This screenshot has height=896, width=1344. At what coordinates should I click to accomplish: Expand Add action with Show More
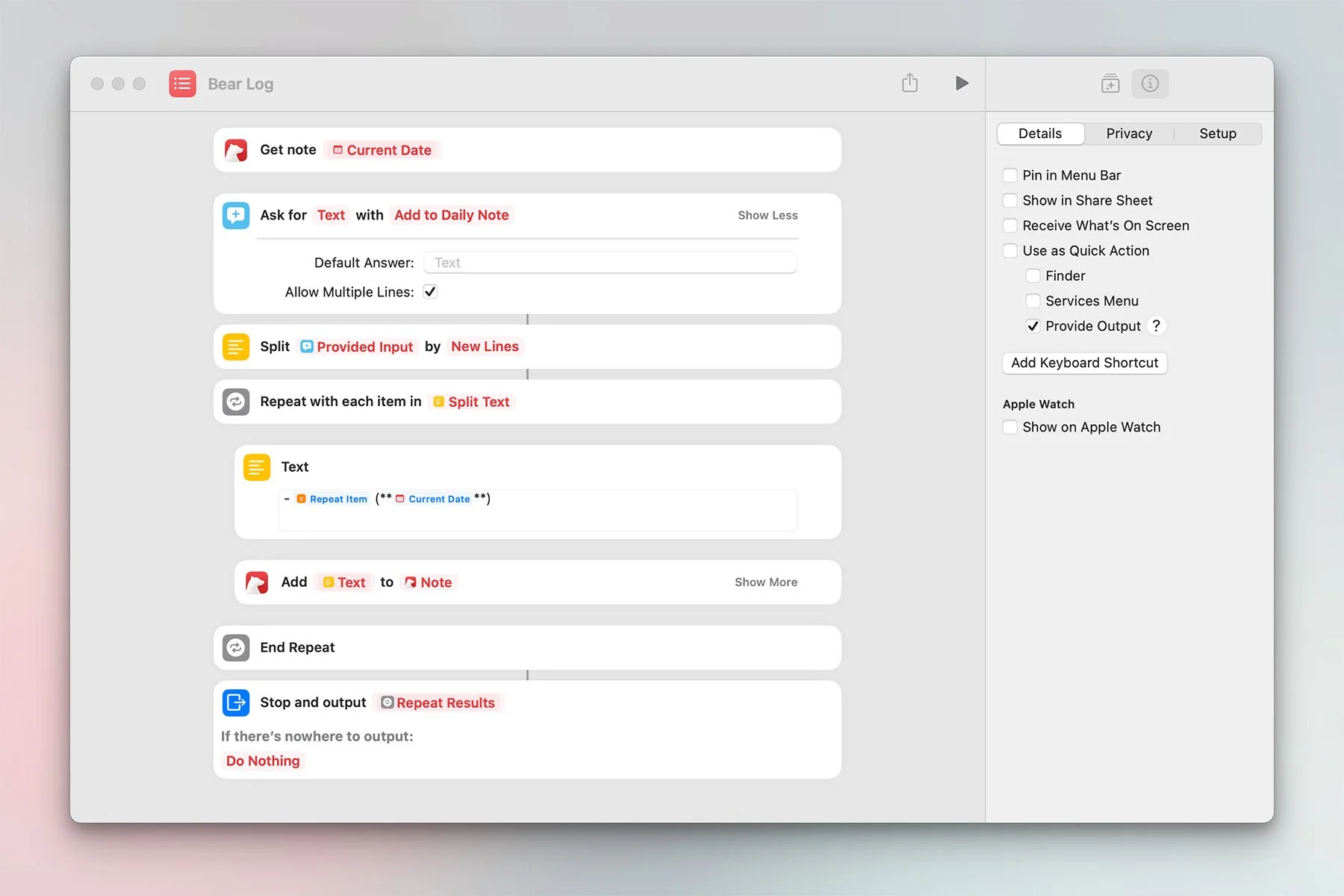click(x=766, y=582)
